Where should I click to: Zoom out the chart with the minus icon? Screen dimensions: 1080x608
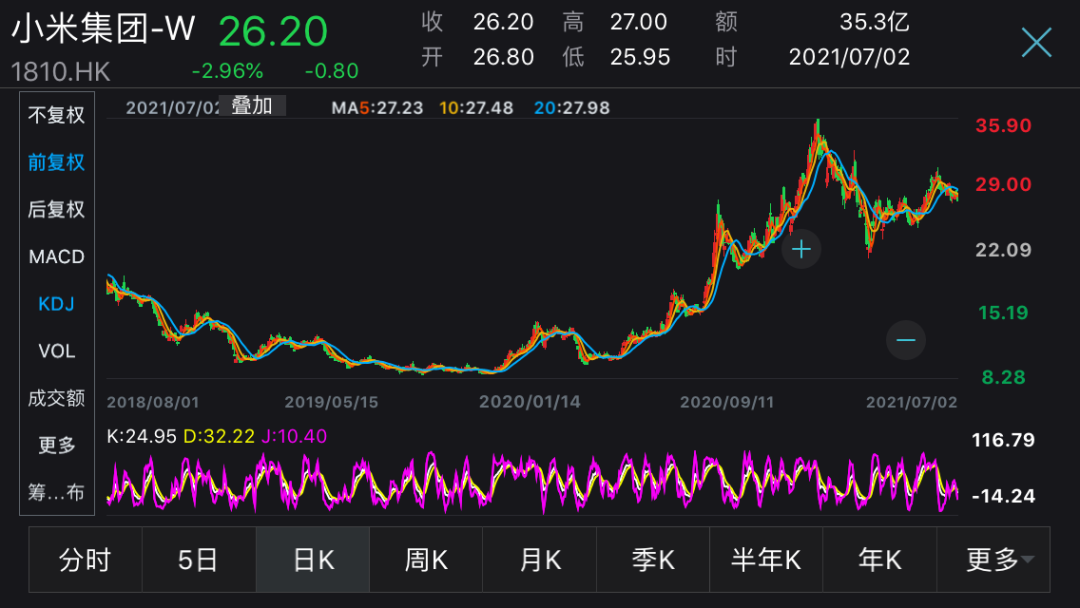(905, 340)
